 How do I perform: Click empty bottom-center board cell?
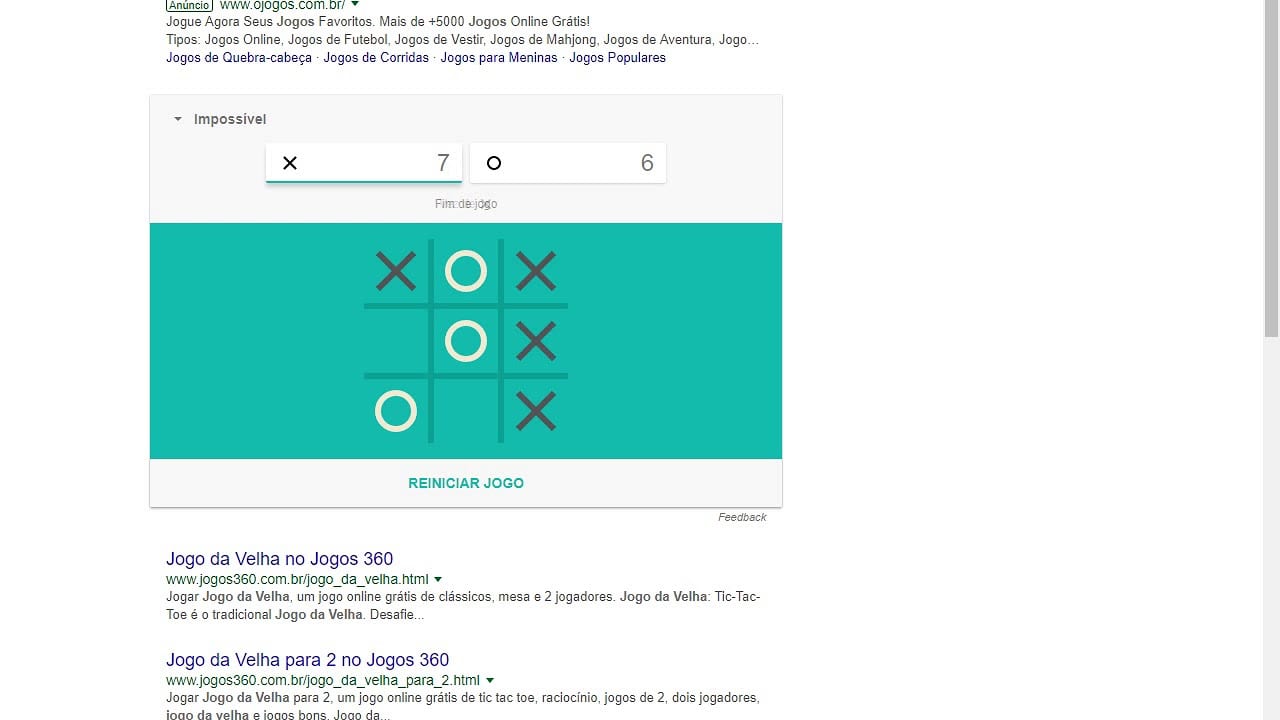[x=466, y=411]
